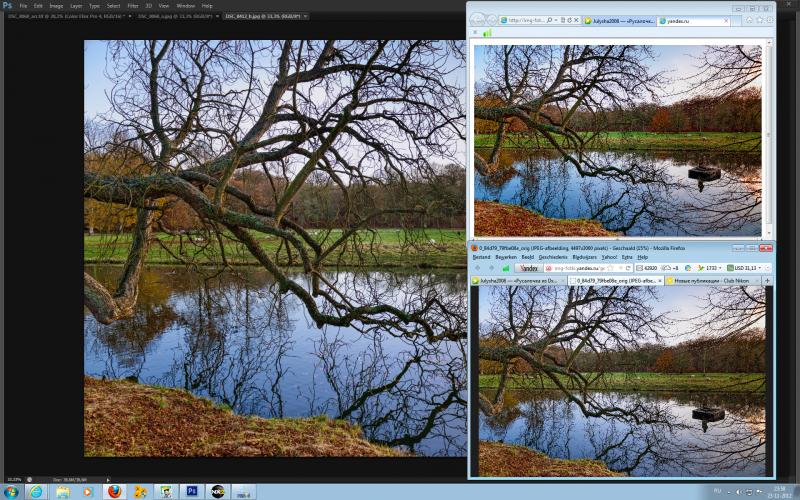
Task: Open Firefox from the taskbar
Action: (x=114, y=492)
